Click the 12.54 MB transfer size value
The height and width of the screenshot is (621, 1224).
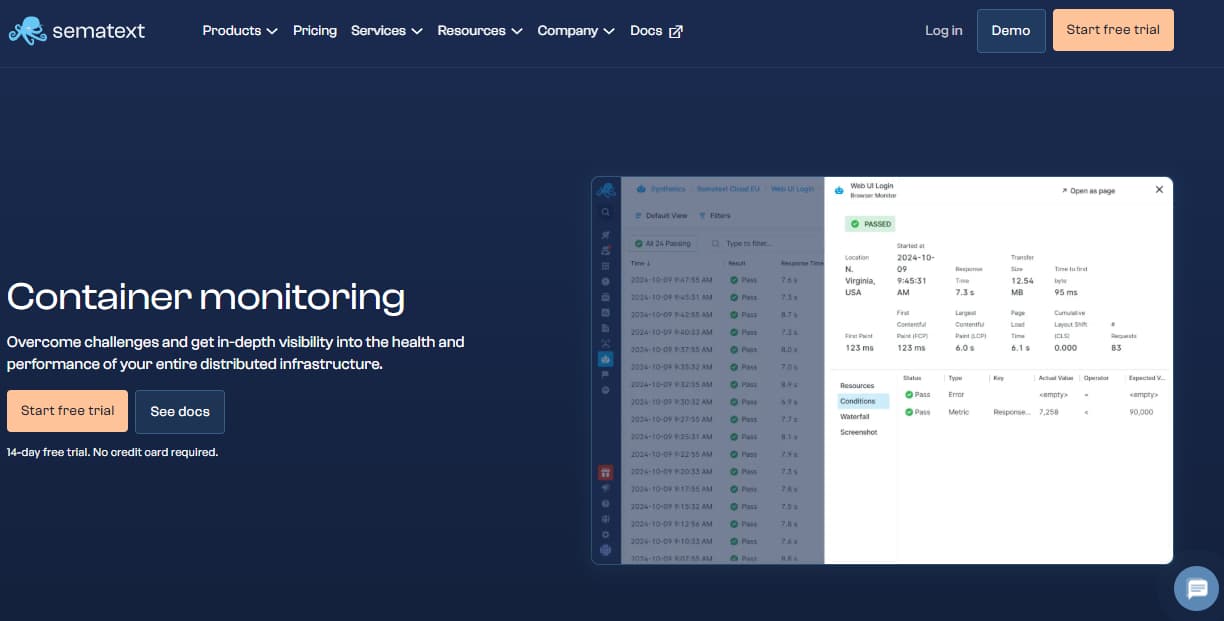1023,287
